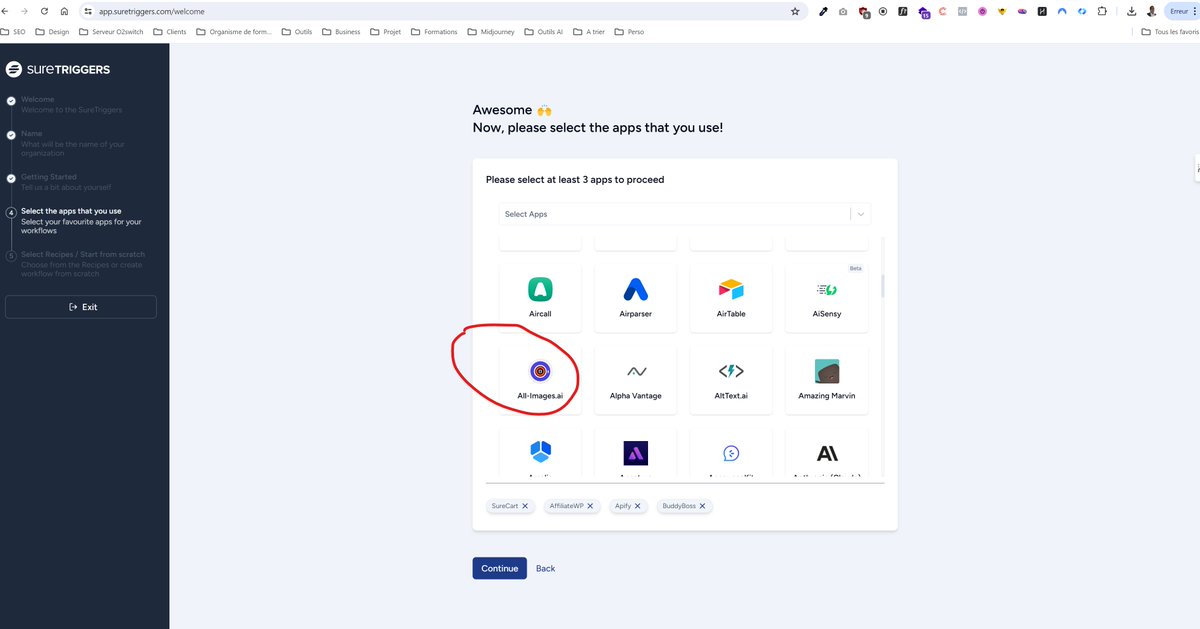The image size is (1200, 629).
Task: Click the apps list vertical scrollbar
Action: click(882, 285)
